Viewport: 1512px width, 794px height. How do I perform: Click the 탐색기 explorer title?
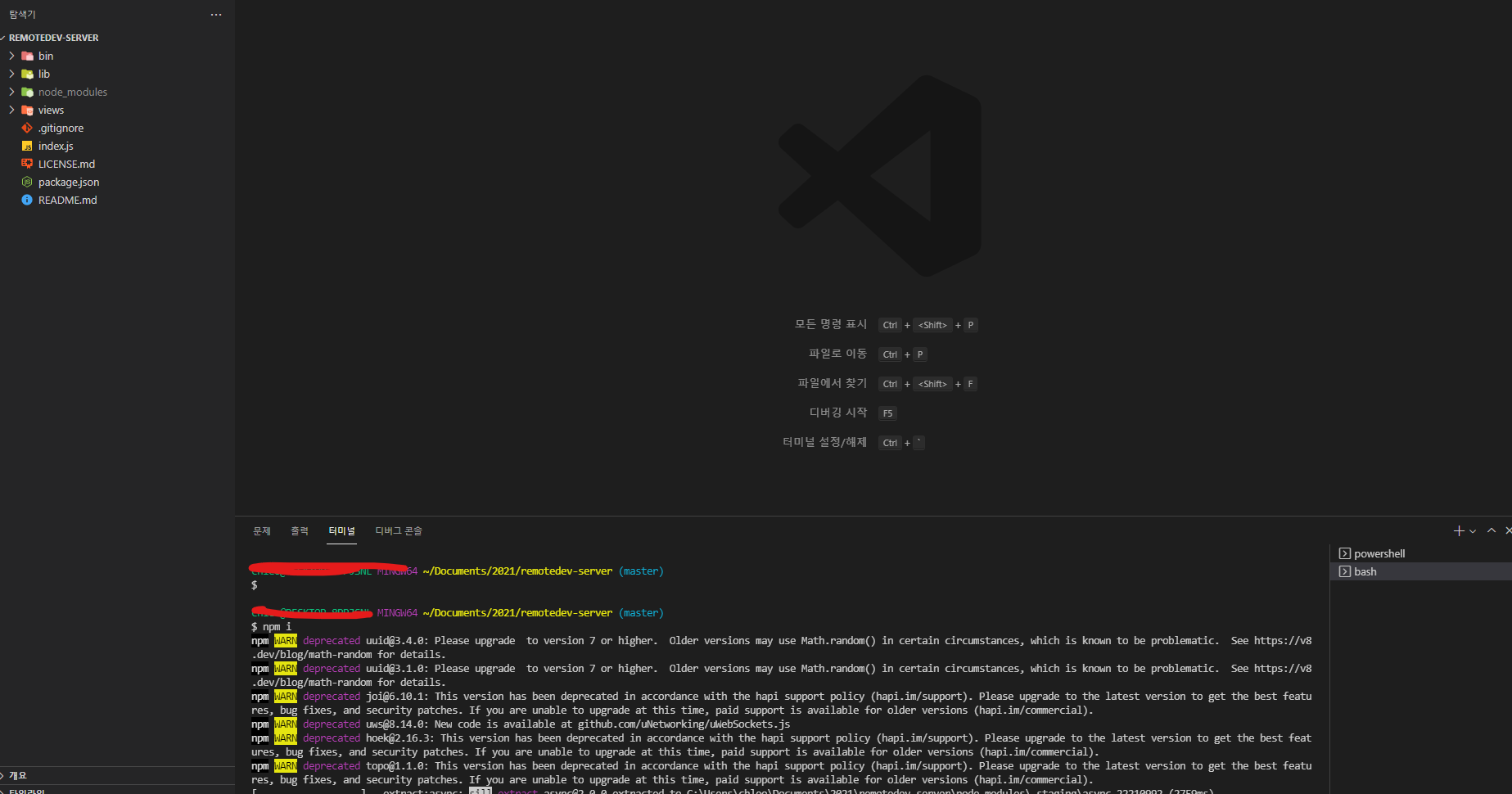point(23,15)
